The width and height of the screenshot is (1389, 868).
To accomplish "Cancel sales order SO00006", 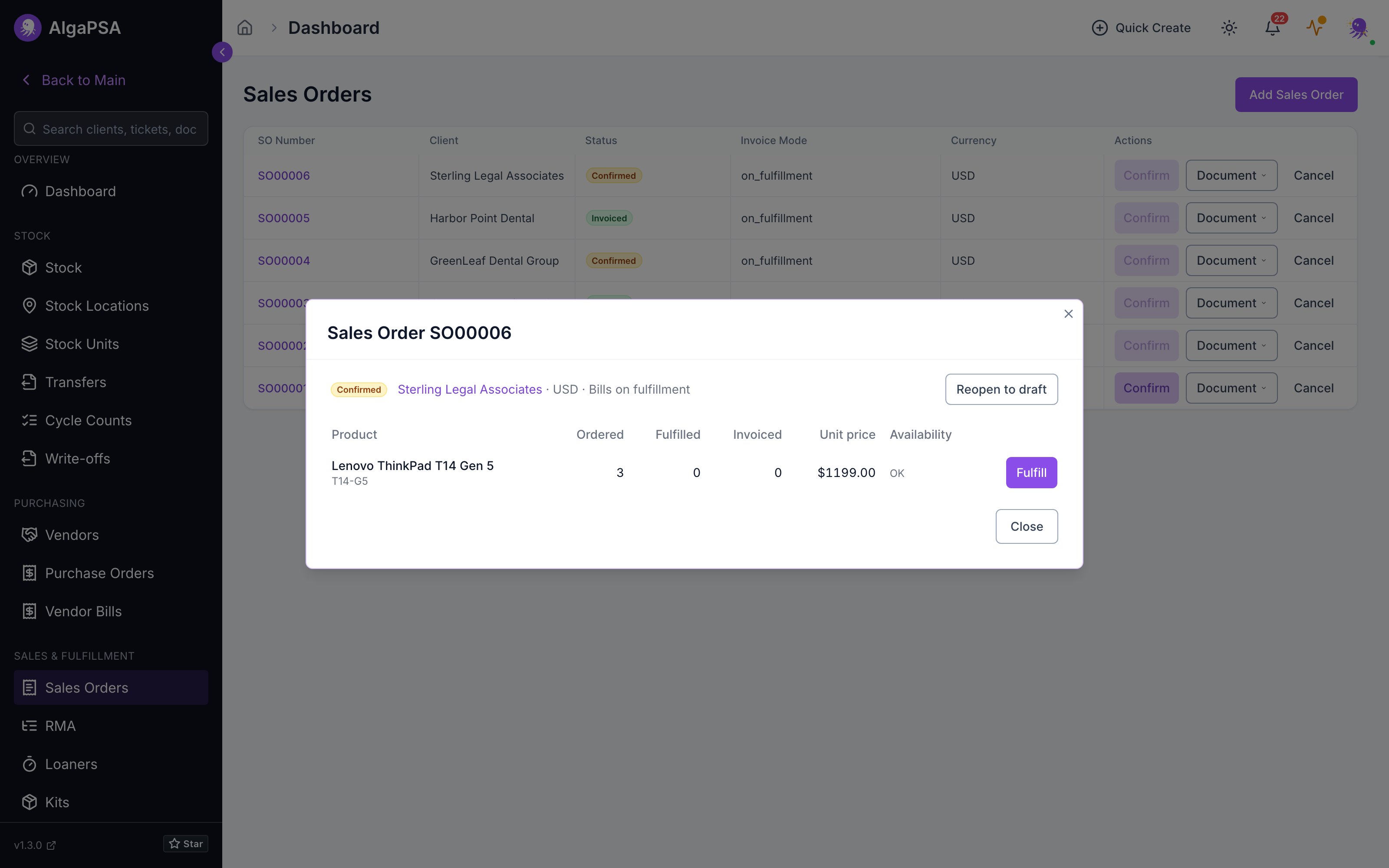I will click(1313, 176).
